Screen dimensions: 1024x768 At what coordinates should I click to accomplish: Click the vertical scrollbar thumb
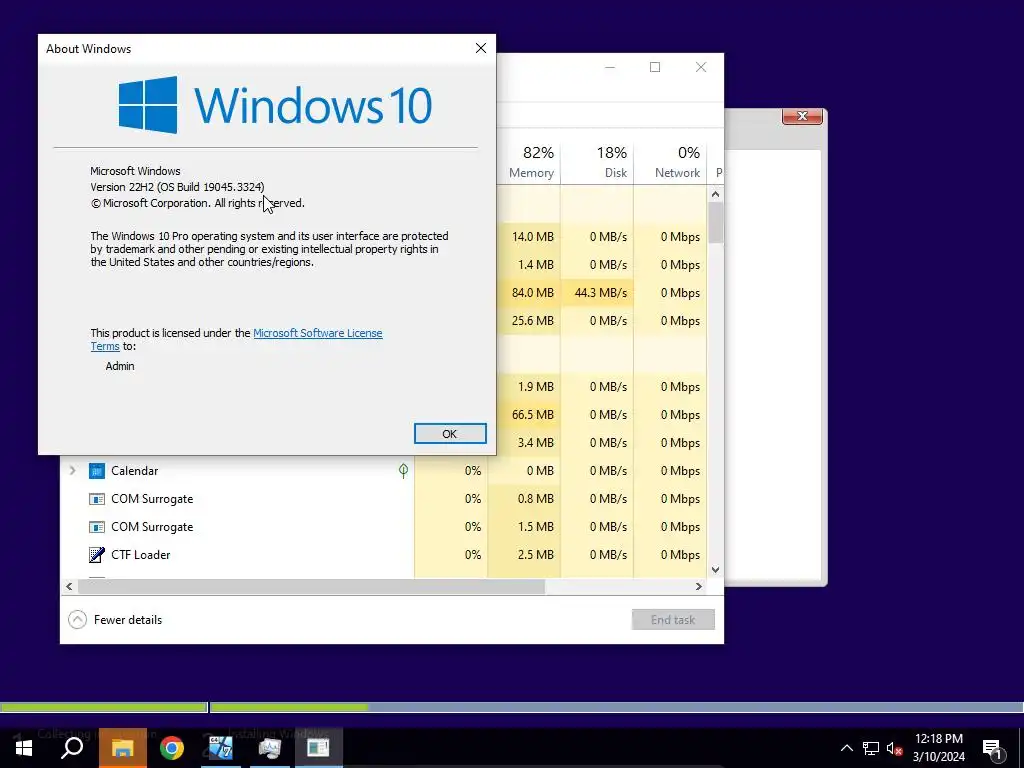[x=716, y=223]
